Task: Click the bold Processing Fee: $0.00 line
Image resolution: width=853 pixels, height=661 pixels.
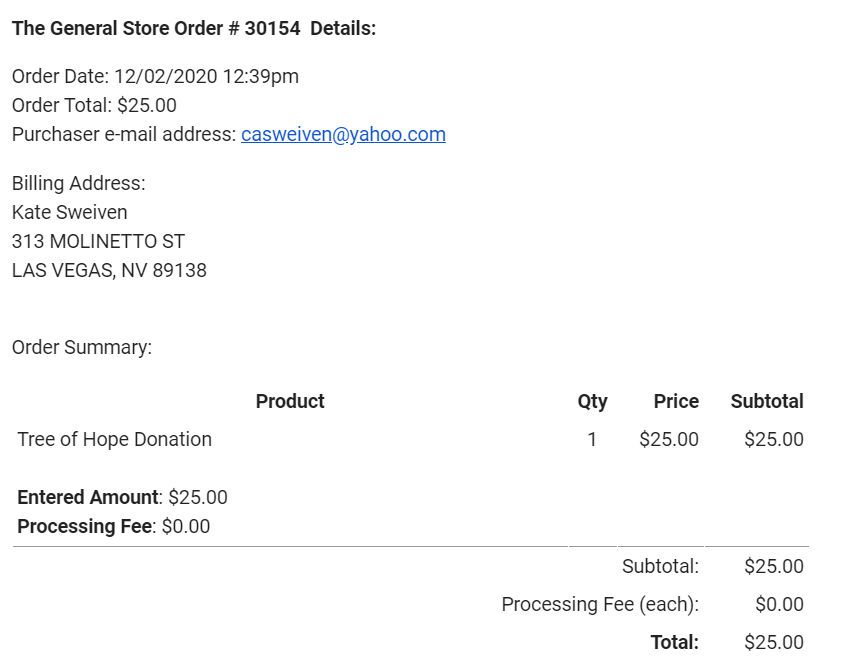Action: [x=114, y=526]
